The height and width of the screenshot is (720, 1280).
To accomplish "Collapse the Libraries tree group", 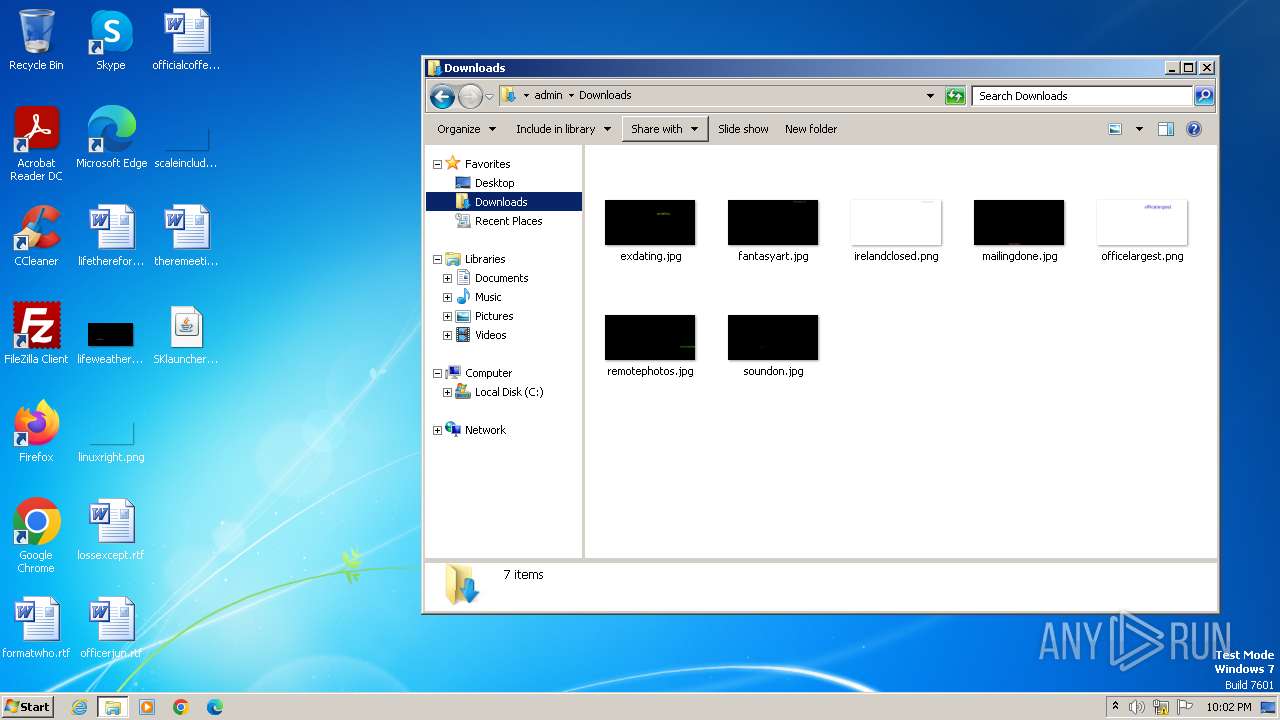I will [x=437, y=259].
